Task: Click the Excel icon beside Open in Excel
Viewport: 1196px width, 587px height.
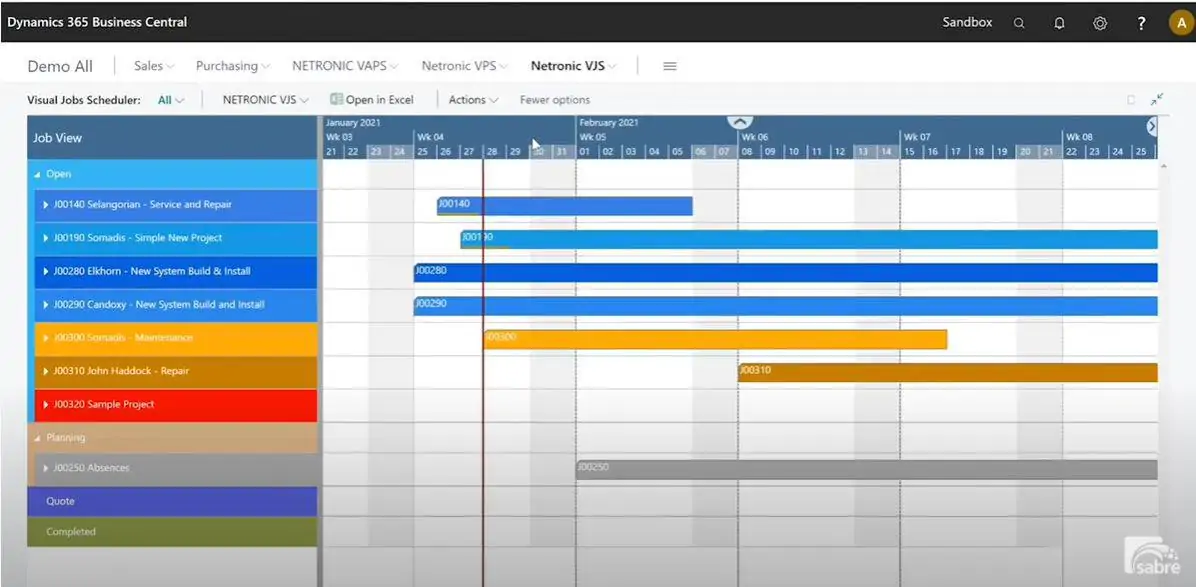Action: tap(336, 99)
